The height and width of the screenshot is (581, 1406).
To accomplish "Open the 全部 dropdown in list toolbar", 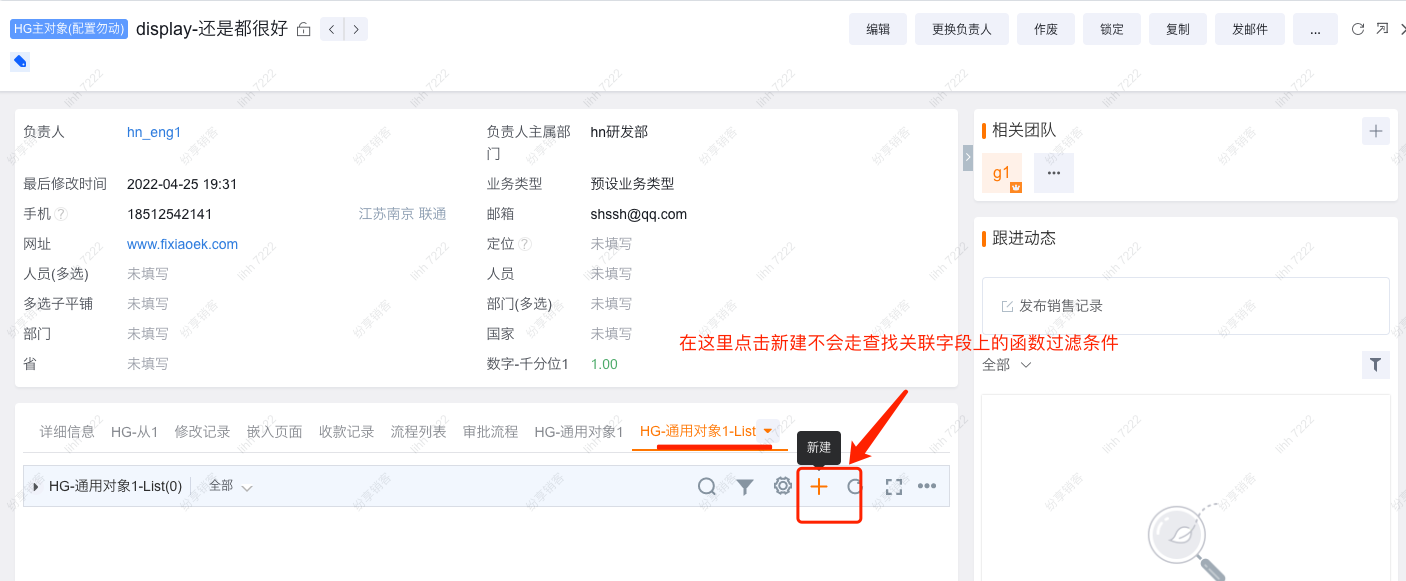I will point(230,486).
